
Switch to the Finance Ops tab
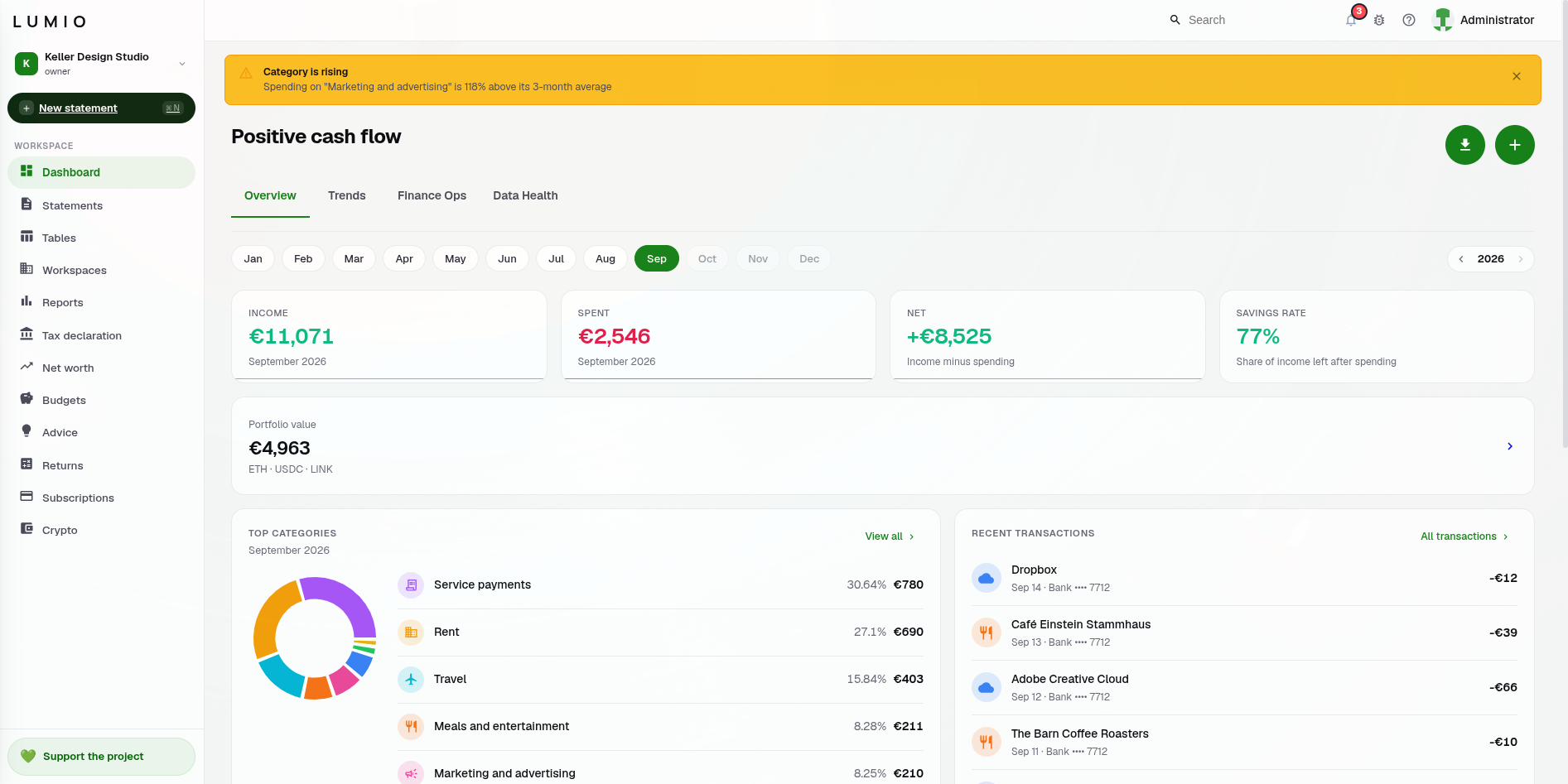[x=432, y=196]
